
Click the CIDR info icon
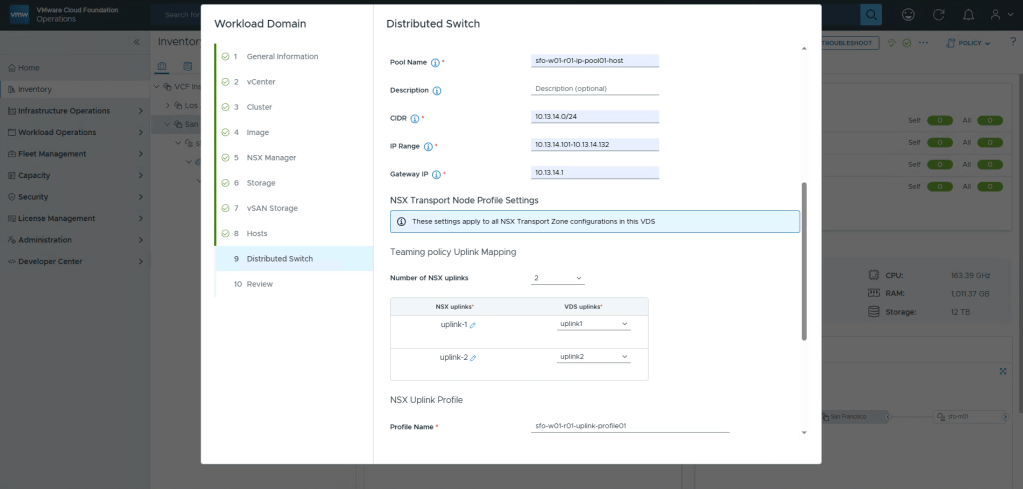coord(414,118)
